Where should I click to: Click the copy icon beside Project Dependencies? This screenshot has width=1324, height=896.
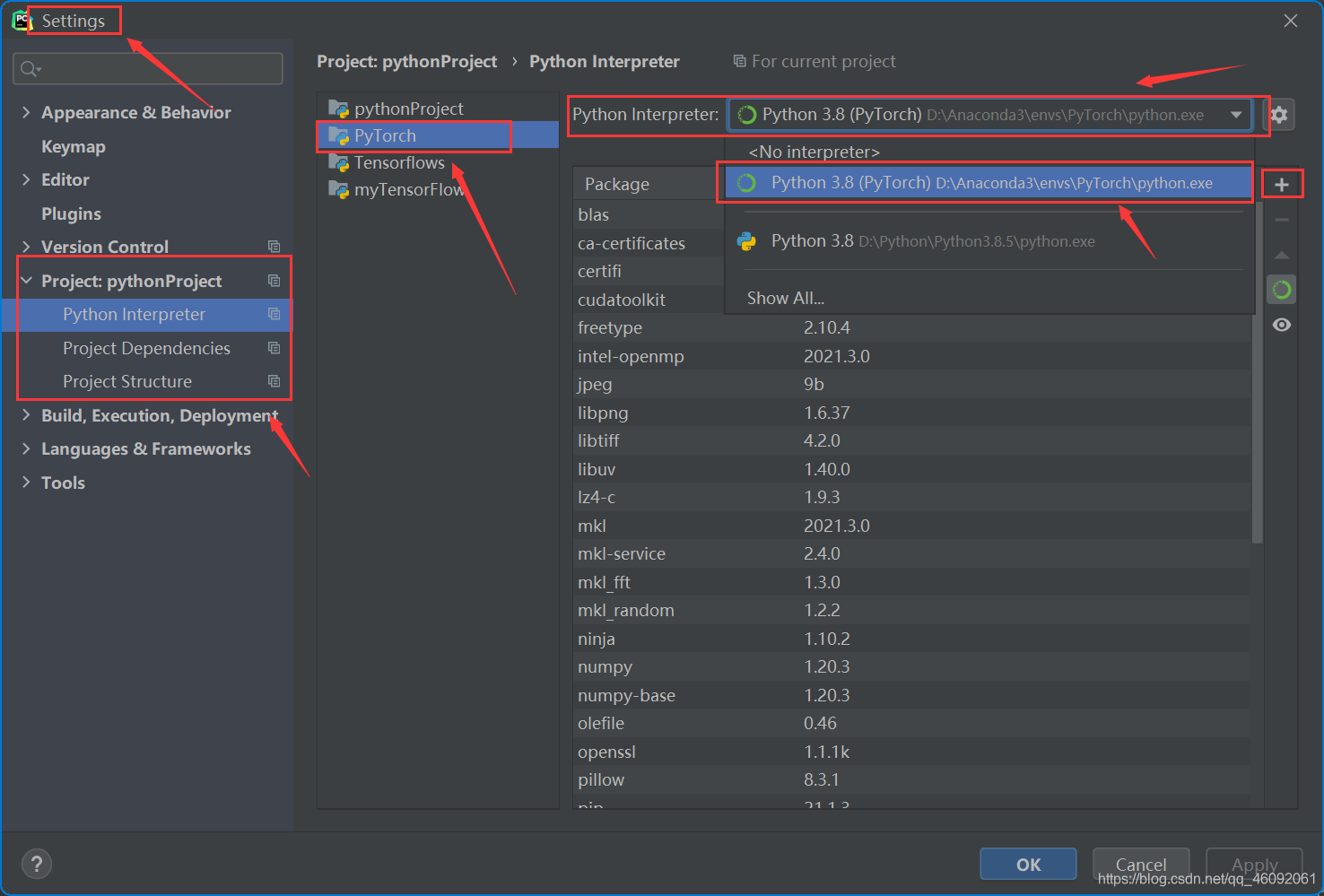click(x=274, y=348)
